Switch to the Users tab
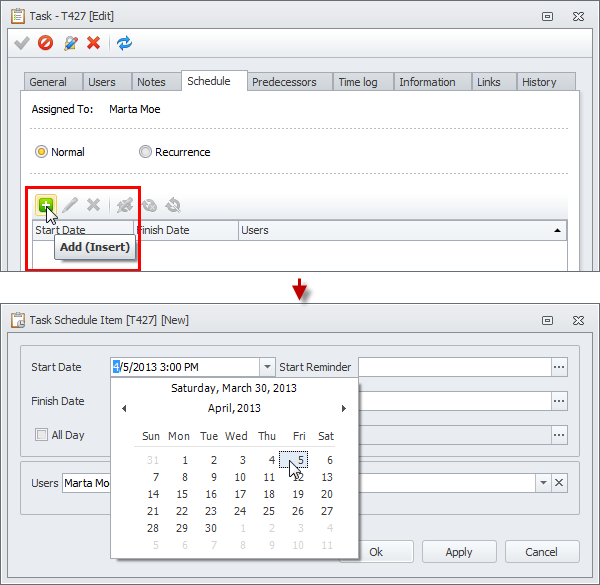 [107, 82]
